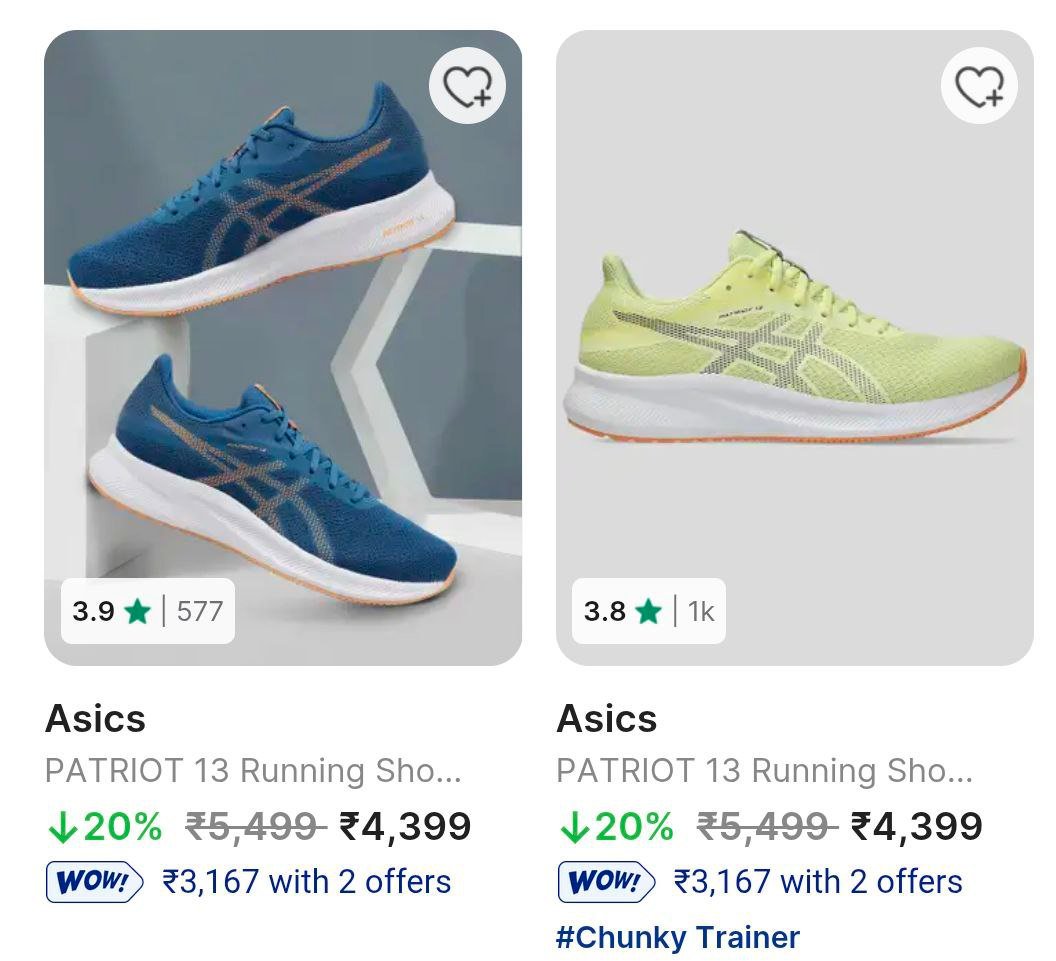Wishlist the yellow Patriot 13 shoes
Image resolution: width=1056 pixels, height=961 pixels.
click(977, 86)
